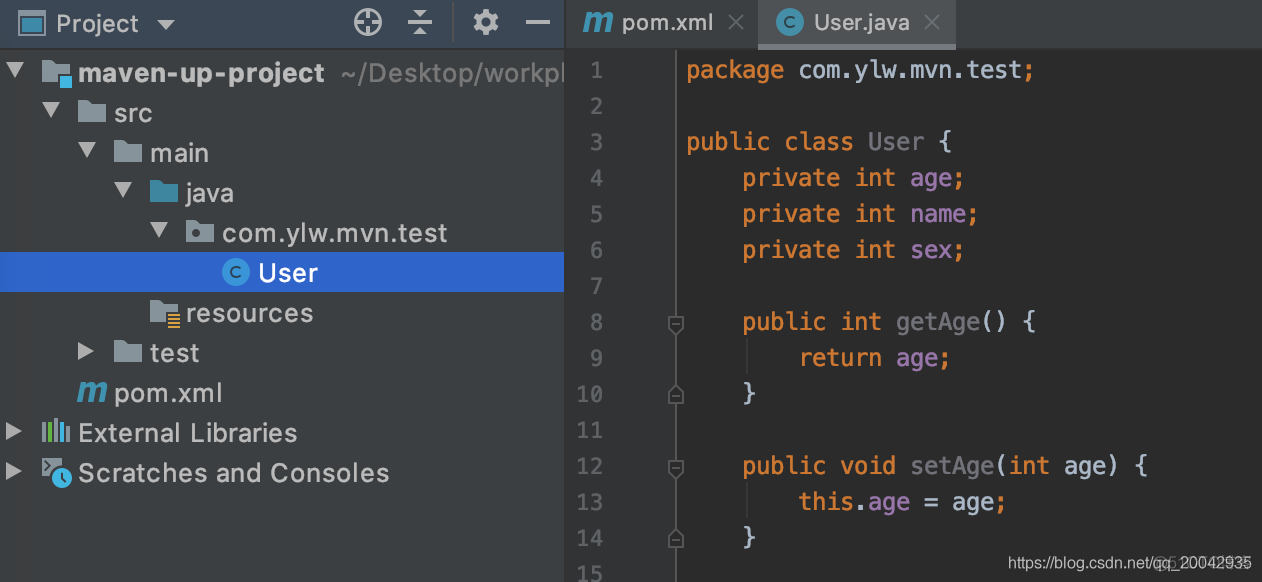Click the locate/select opened file target icon
1262x582 pixels.
coord(368,22)
